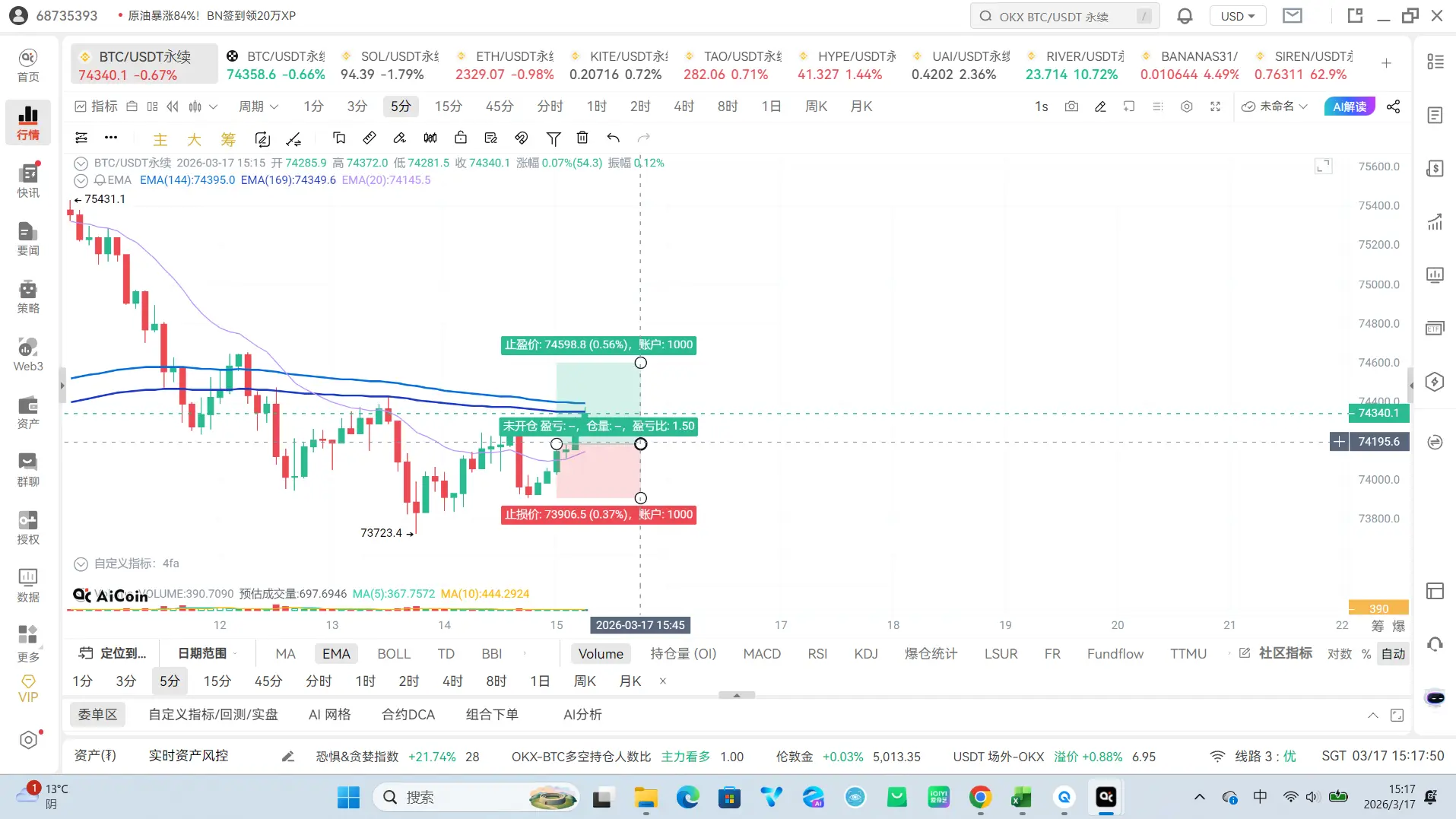Click the Windows taskbar 搜索 search box
The image size is (1456, 819).
point(476,797)
